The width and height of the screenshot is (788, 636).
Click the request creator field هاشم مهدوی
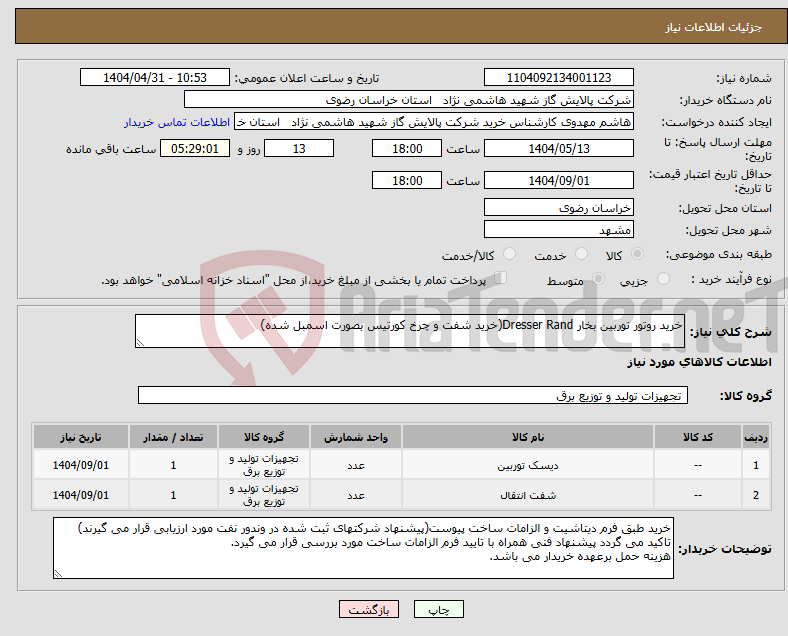tap(434, 122)
